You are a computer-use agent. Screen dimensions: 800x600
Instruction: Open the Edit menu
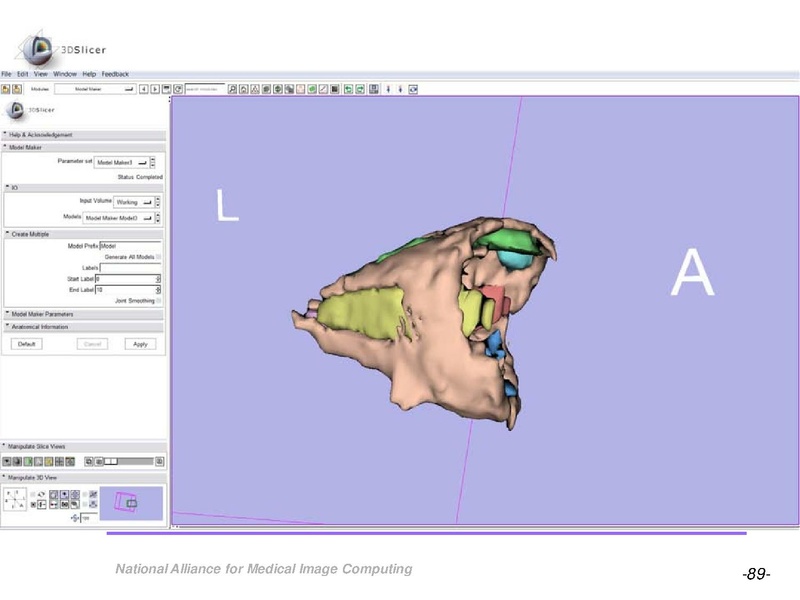pyautogui.click(x=22, y=74)
